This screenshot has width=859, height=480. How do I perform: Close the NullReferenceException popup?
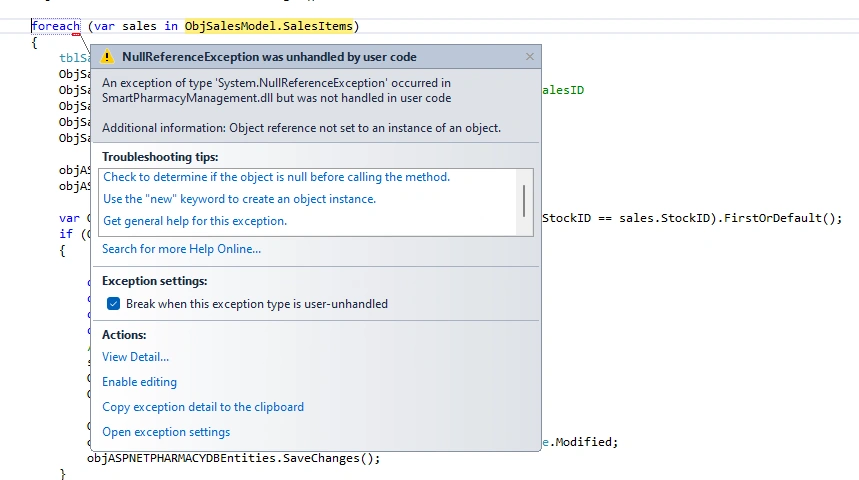pyautogui.click(x=529, y=56)
